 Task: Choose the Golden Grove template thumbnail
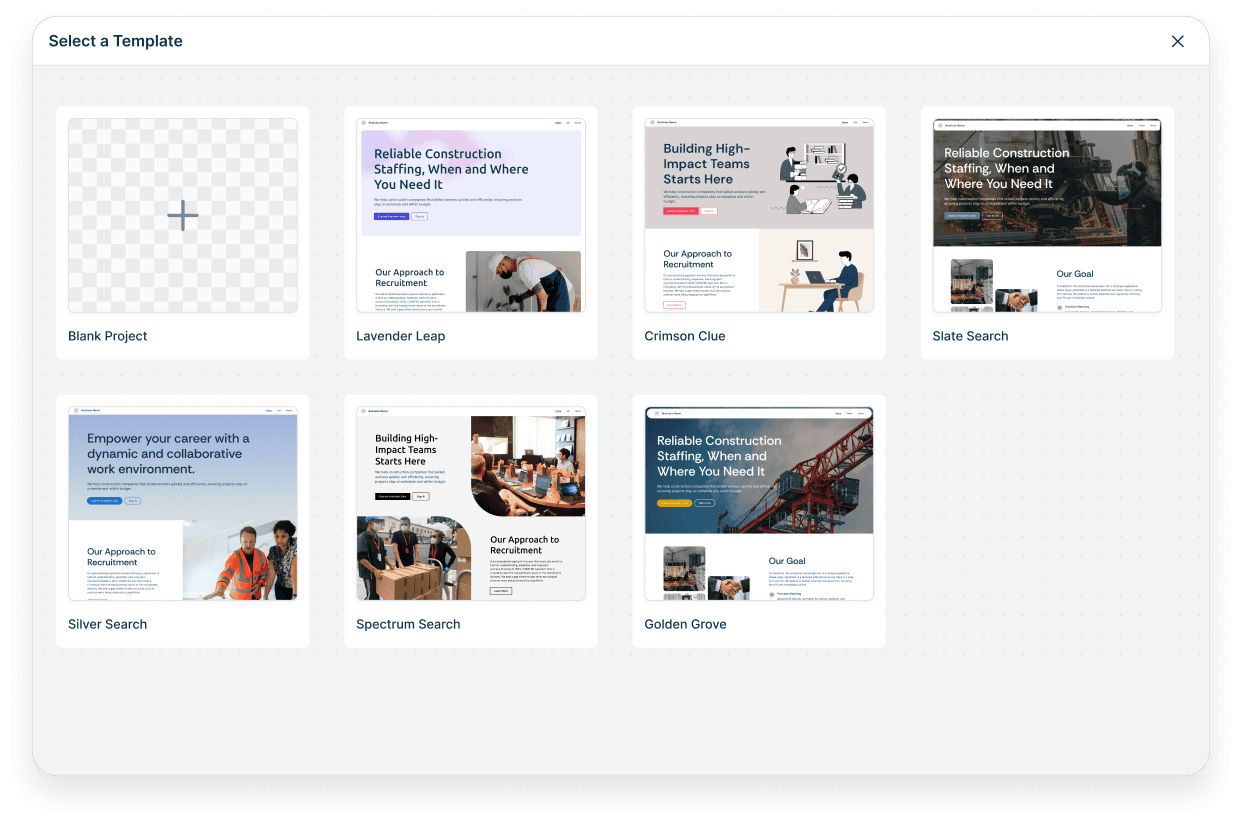[x=759, y=503]
